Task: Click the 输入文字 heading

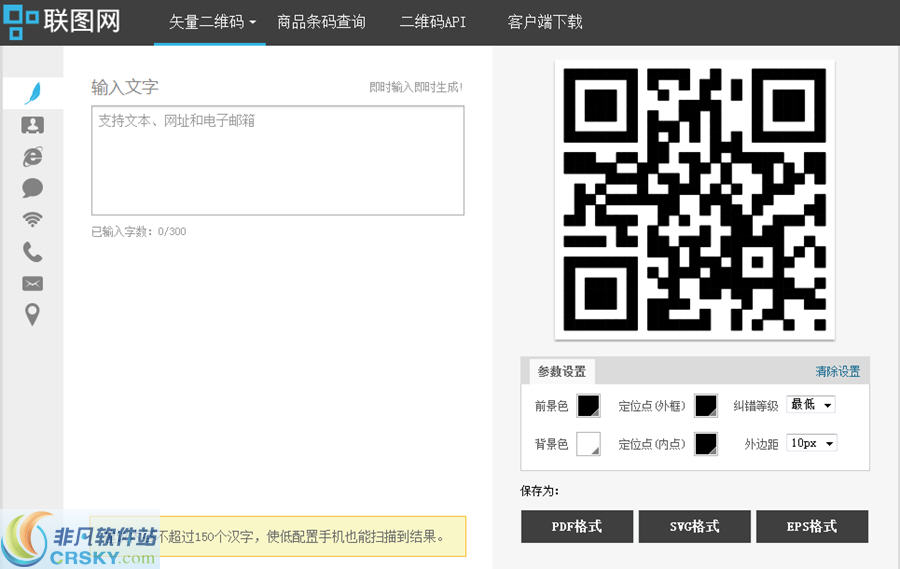Action: click(x=125, y=87)
